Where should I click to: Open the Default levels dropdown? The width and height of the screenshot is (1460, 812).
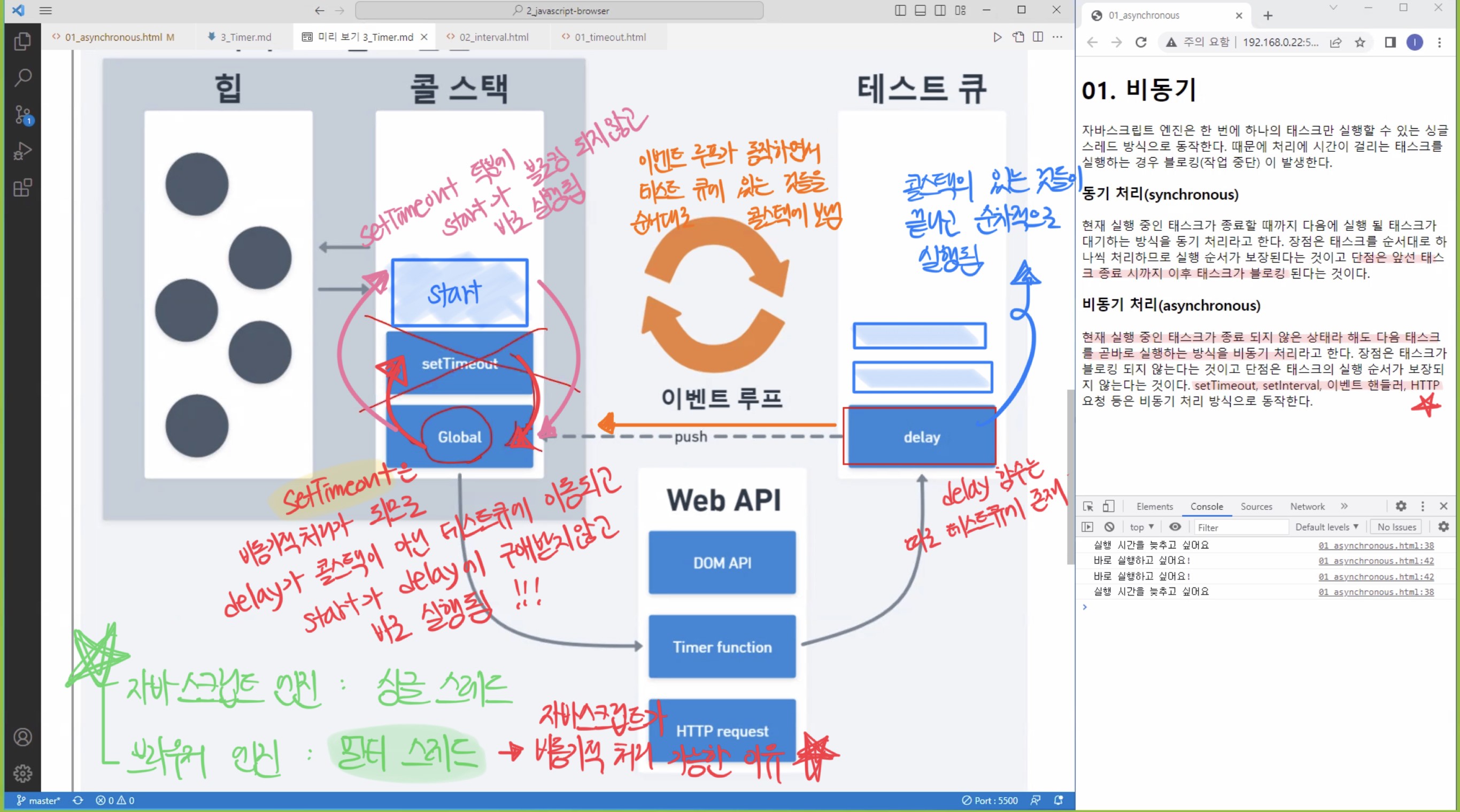click(1326, 527)
